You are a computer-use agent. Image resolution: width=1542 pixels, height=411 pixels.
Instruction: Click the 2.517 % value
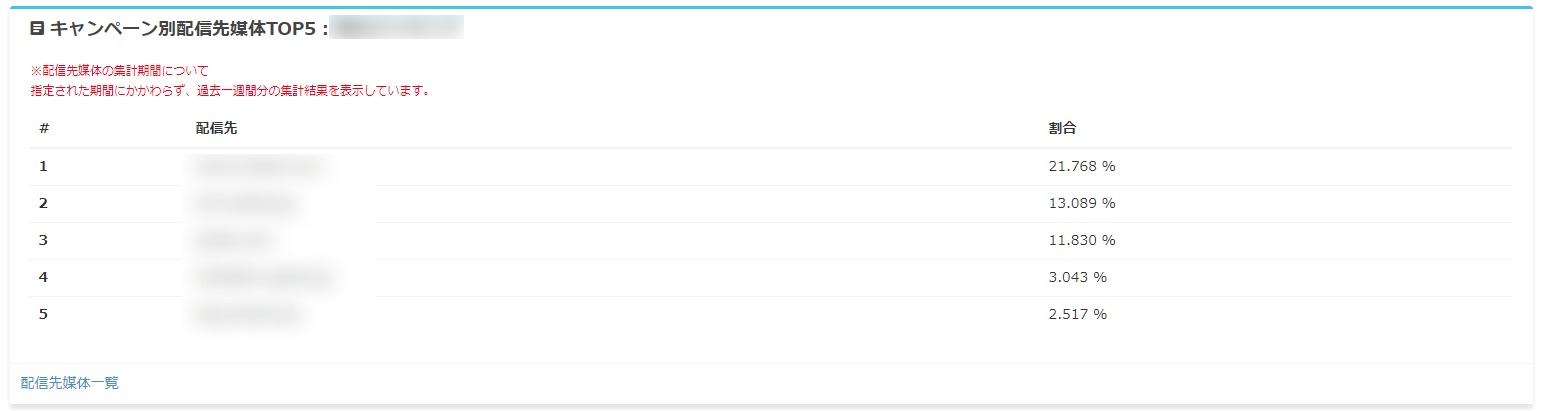click(x=1077, y=314)
